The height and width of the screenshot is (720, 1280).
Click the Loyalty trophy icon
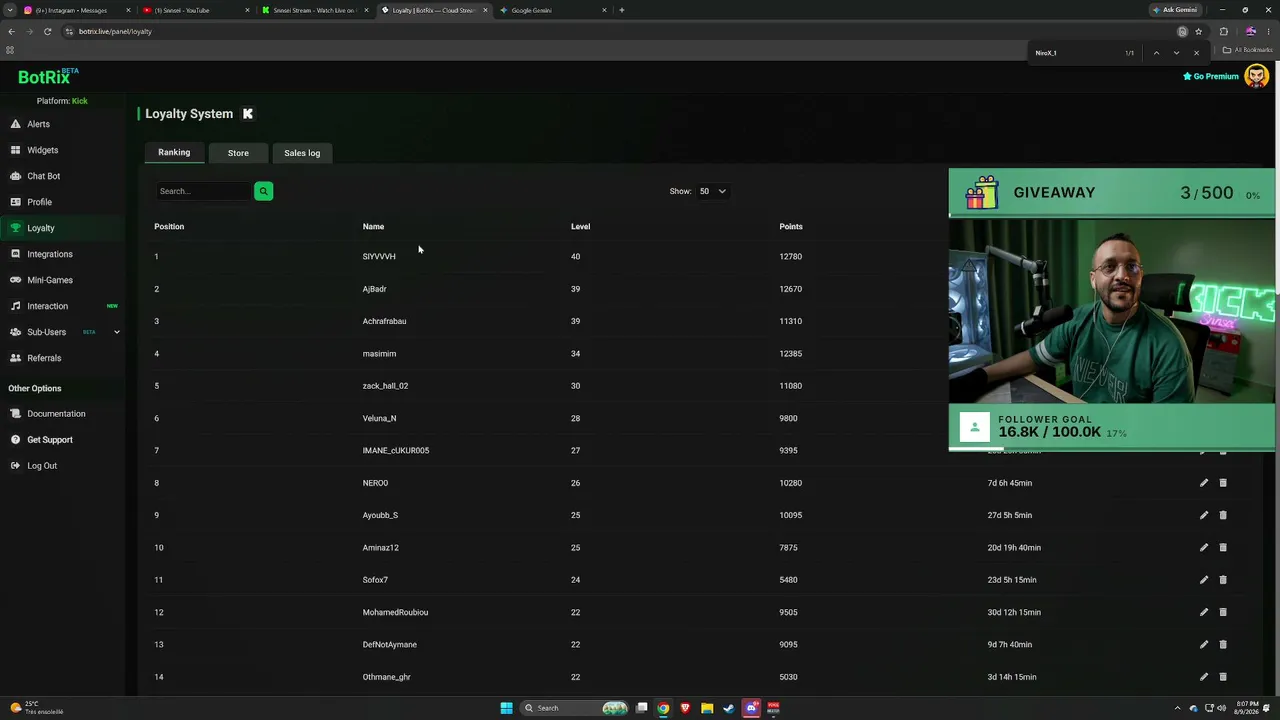point(15,228)
